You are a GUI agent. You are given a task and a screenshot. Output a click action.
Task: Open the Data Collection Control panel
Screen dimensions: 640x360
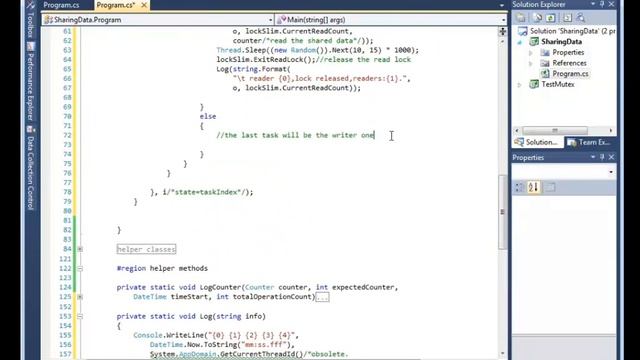coord(31,168)
